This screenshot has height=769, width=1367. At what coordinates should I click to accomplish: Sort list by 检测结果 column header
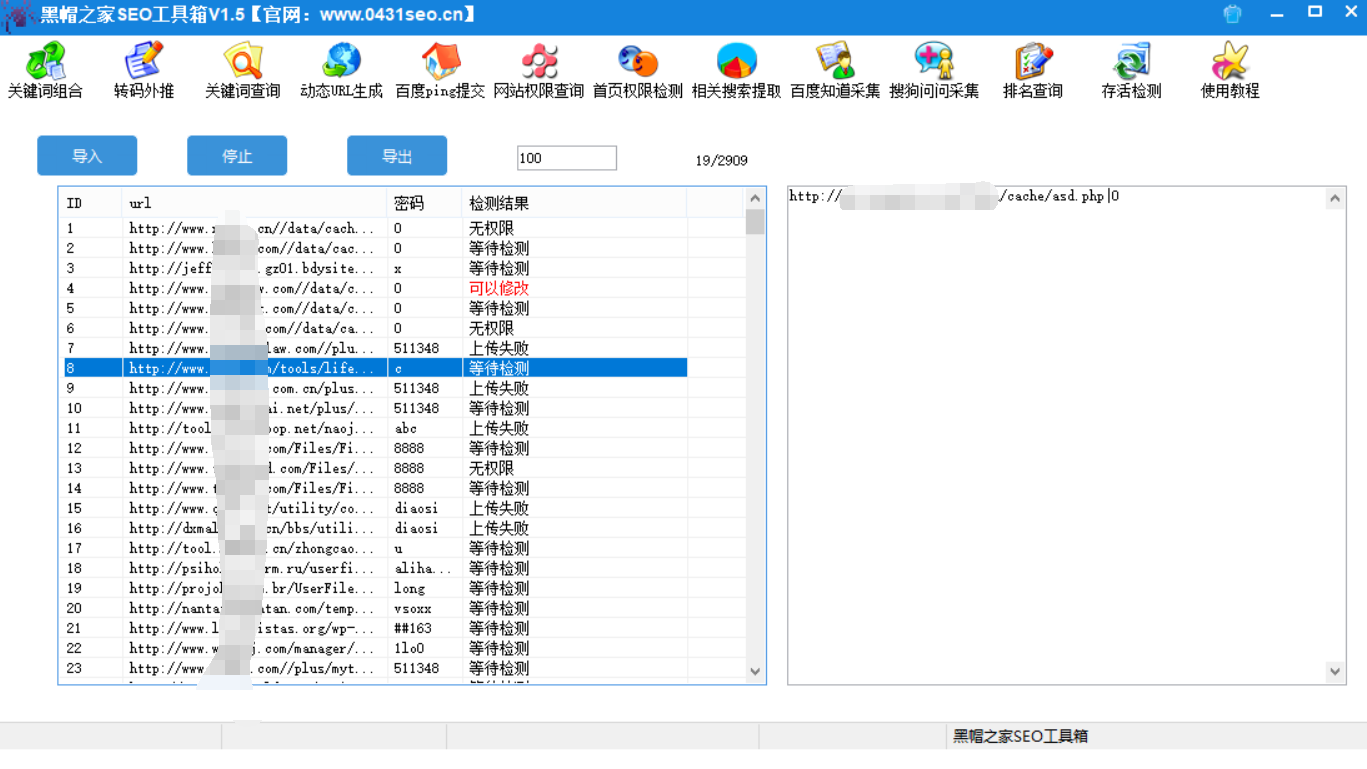(574, 203)
